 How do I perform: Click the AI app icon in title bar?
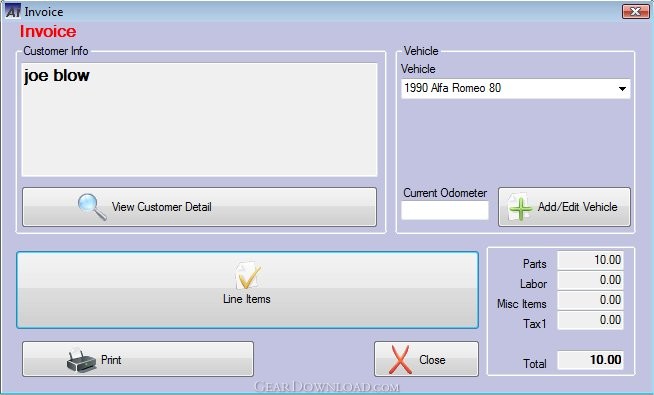coord(13,11)
